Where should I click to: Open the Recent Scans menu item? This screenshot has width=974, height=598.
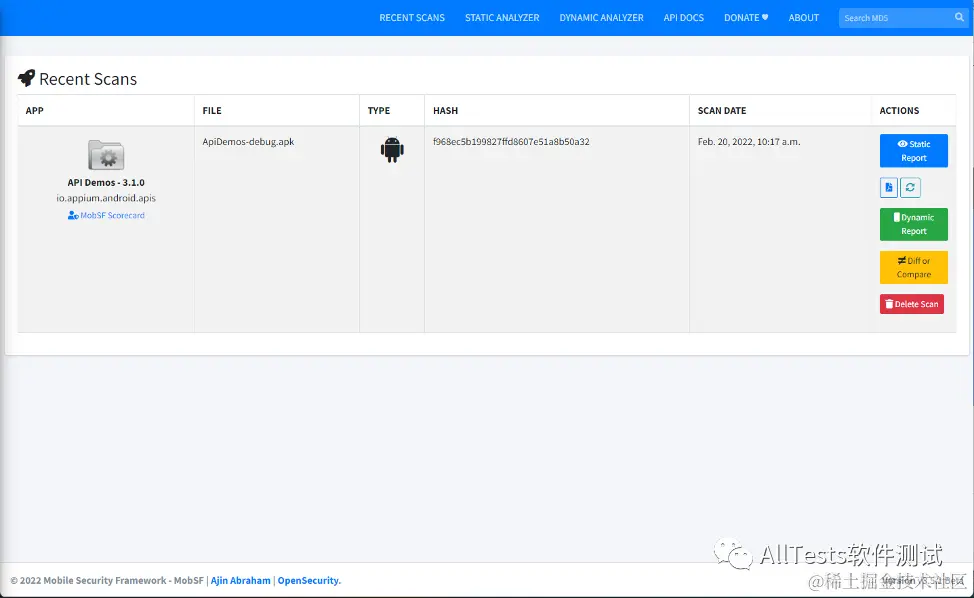click(x=412, y=18)
